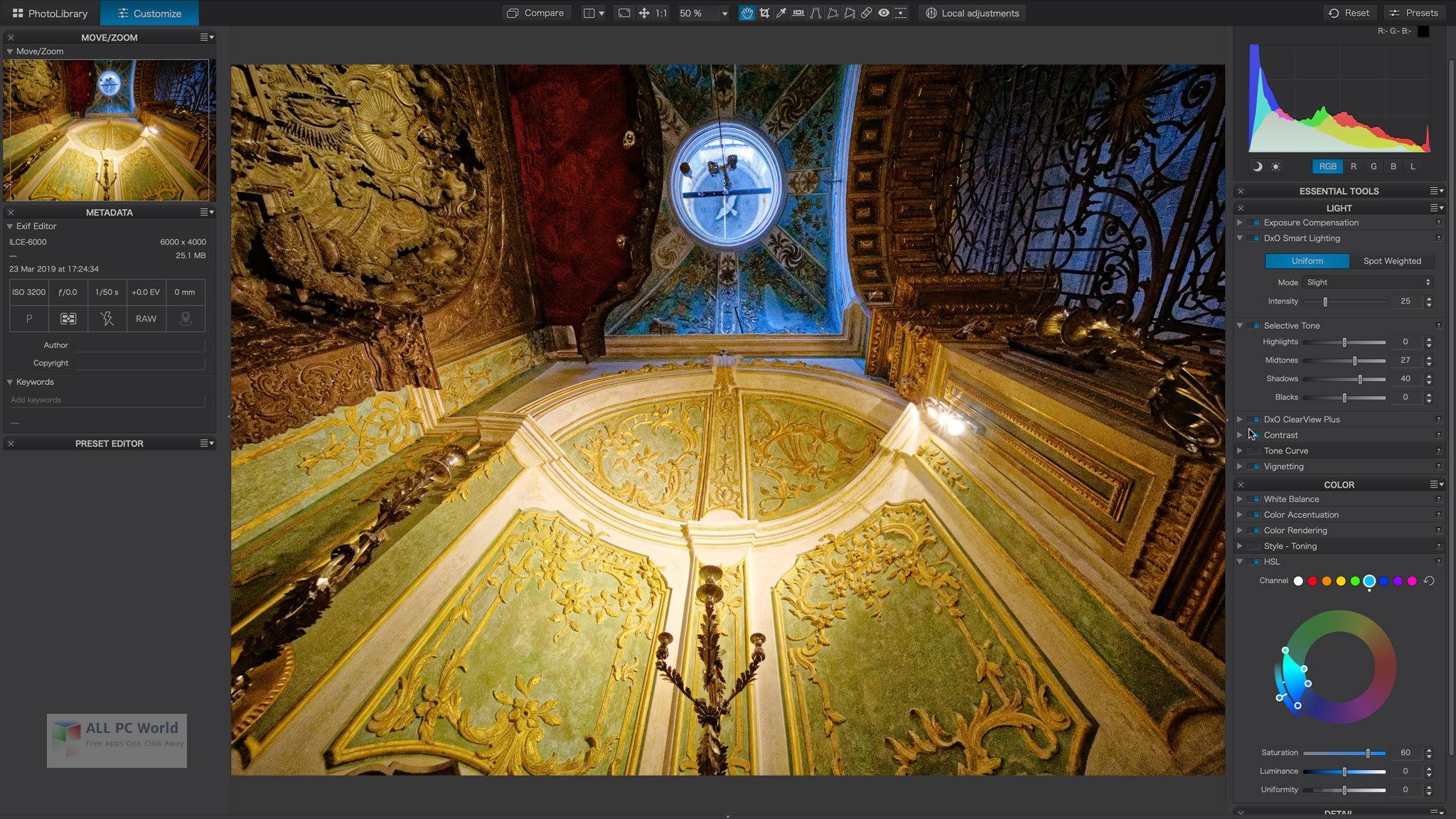Reset the HSL channel with the arrow icon
Image resolution: width=1456 pixels, height=819 pixels.
click(1429, 581)
